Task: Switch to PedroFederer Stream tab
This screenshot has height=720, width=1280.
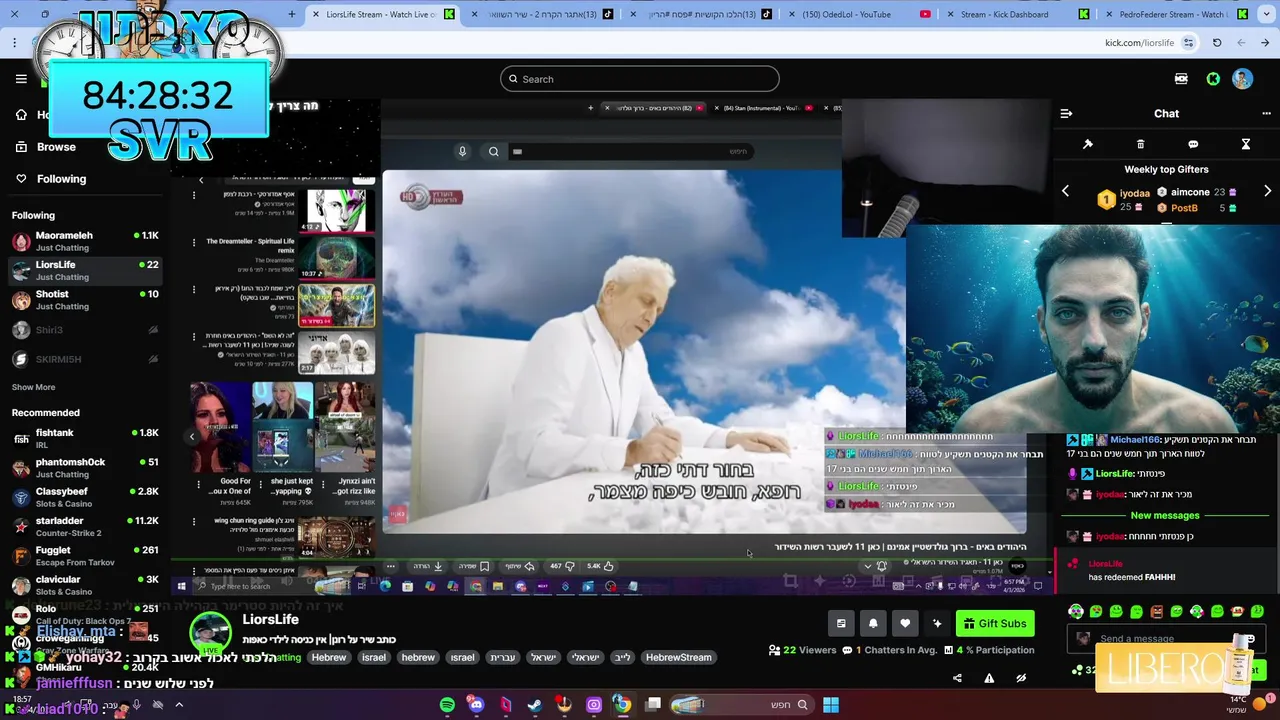Action: click(1175, 14)
